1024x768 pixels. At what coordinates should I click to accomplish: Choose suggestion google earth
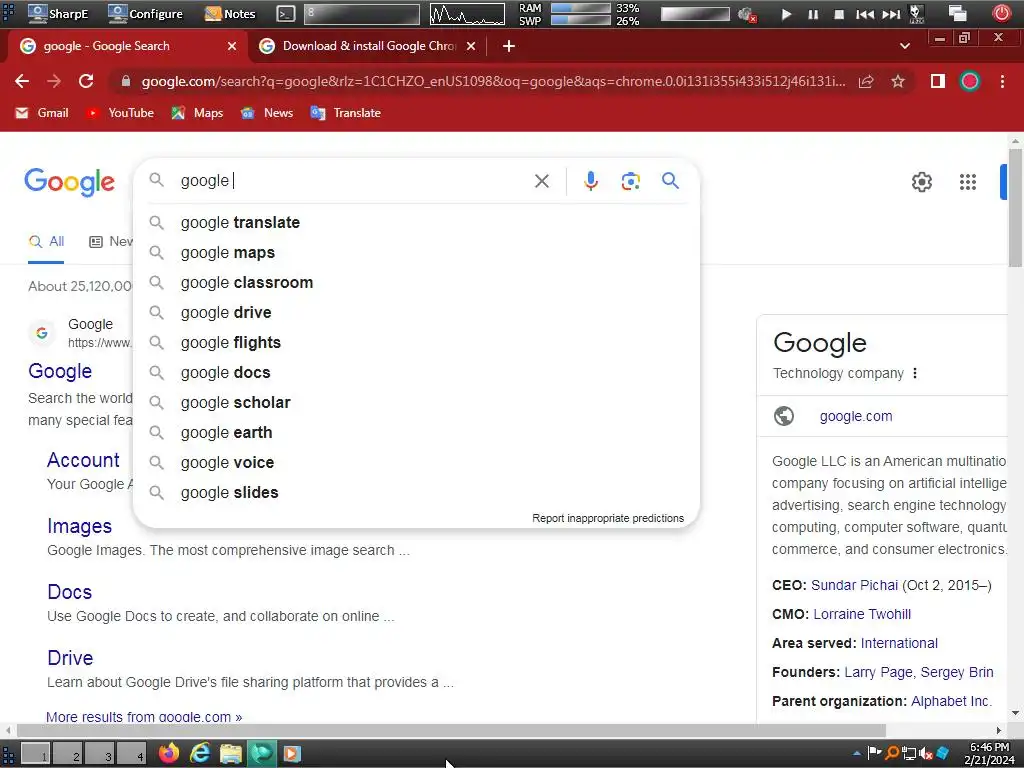pyautogui.click(x=416, y=433)
